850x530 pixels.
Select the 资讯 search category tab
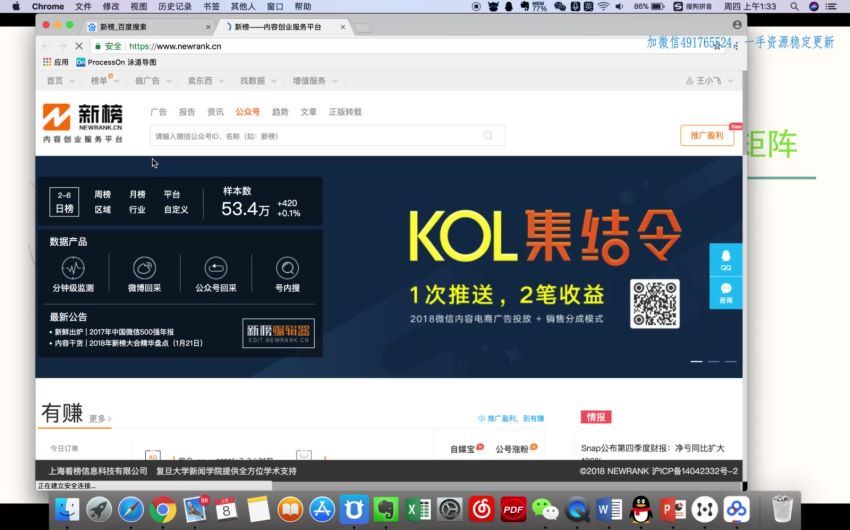(x=215, y=112)
